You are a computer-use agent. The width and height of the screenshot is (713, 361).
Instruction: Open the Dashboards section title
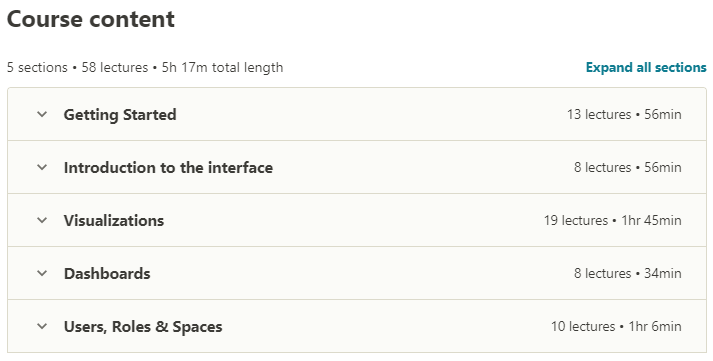(107, 273)
